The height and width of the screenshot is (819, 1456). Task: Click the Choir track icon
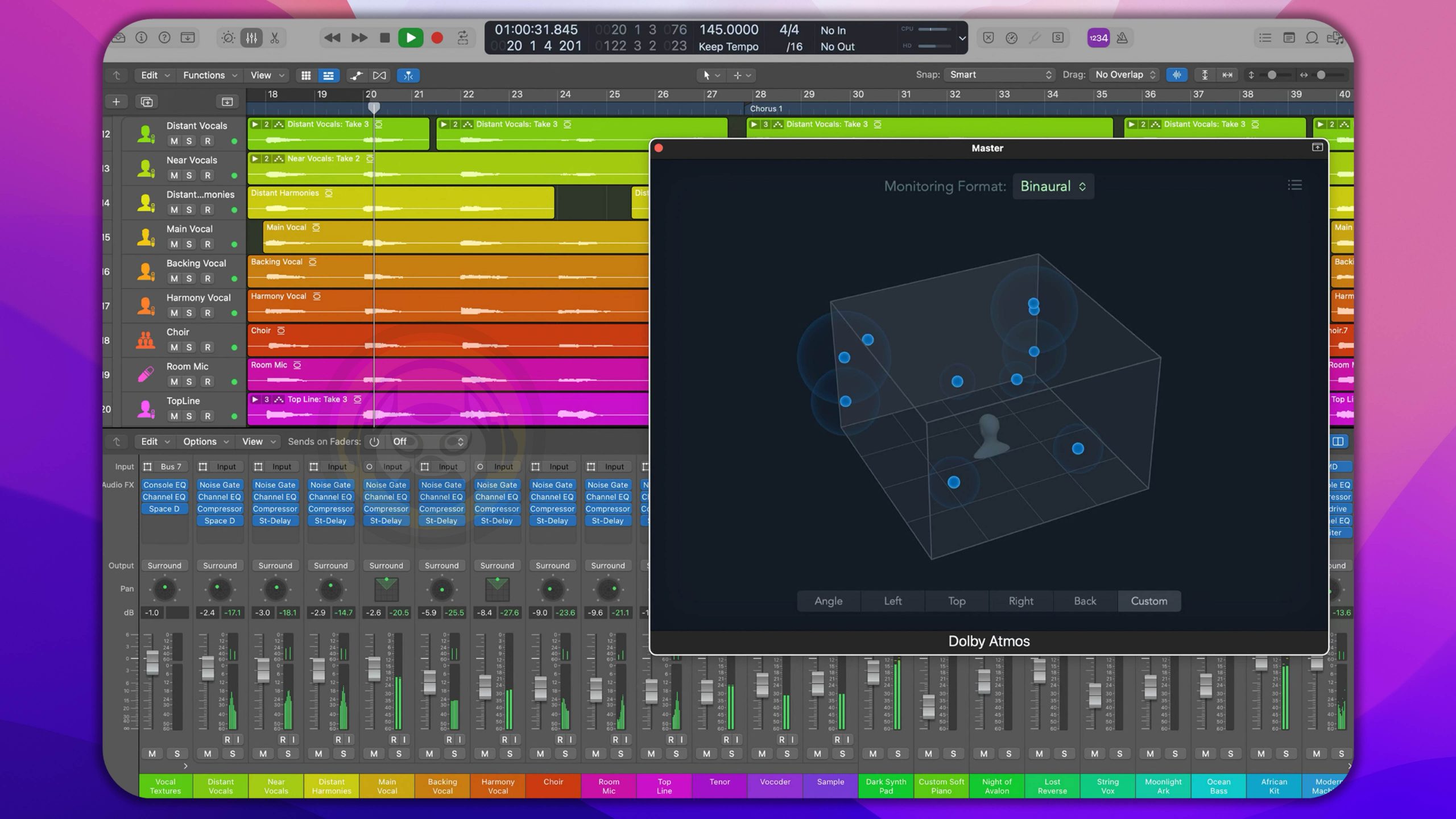(x=146, y=340)
